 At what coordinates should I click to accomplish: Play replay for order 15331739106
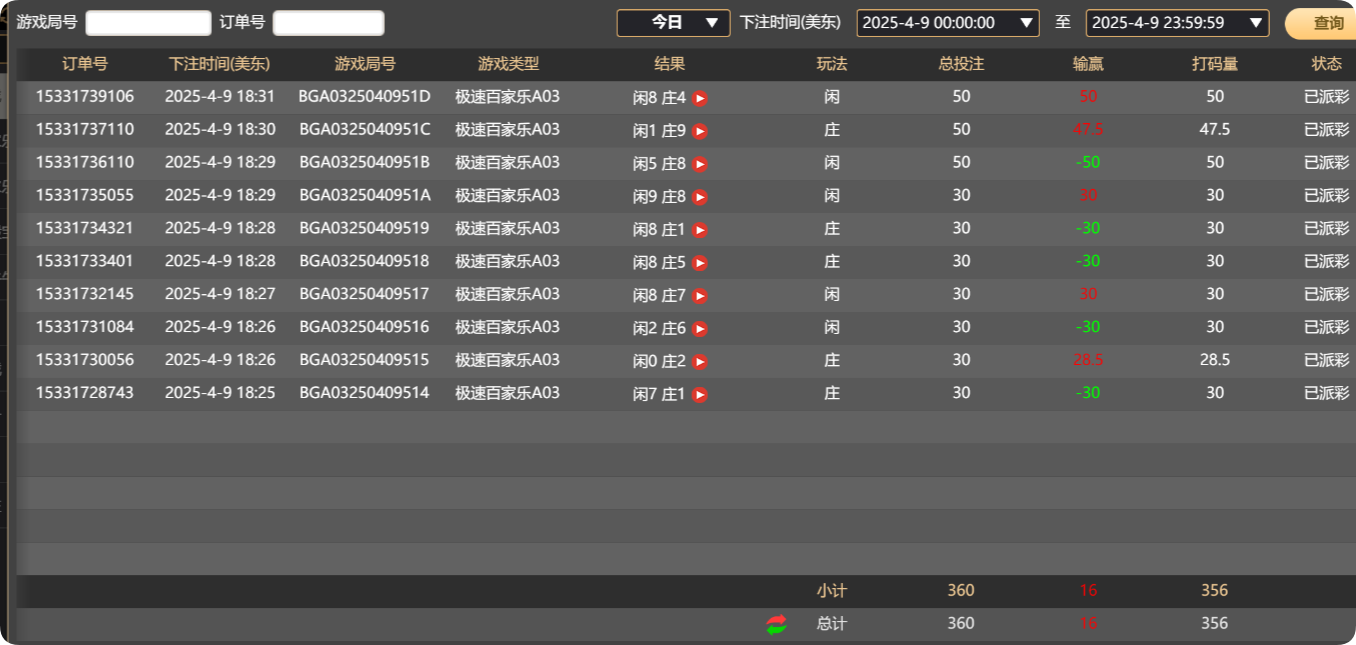tap(699, 97)
